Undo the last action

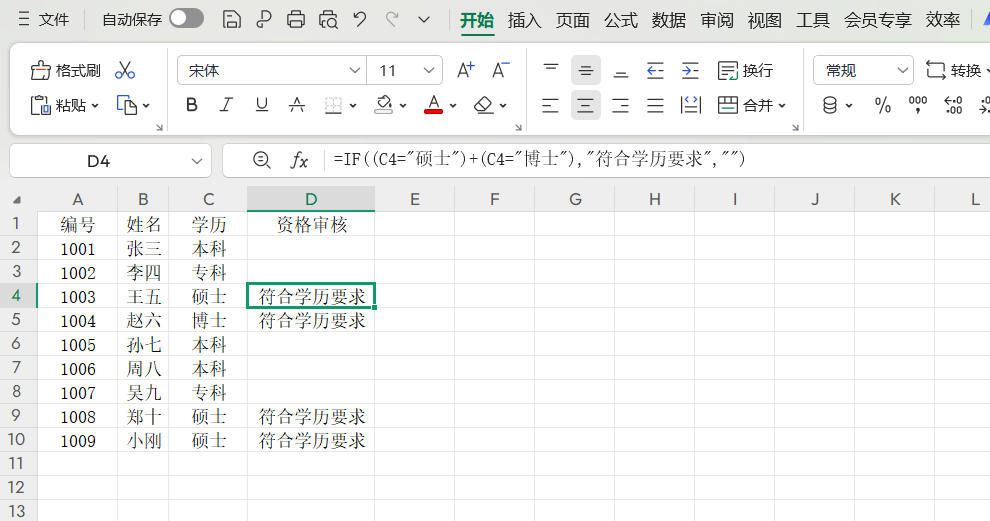coord(360,19)
